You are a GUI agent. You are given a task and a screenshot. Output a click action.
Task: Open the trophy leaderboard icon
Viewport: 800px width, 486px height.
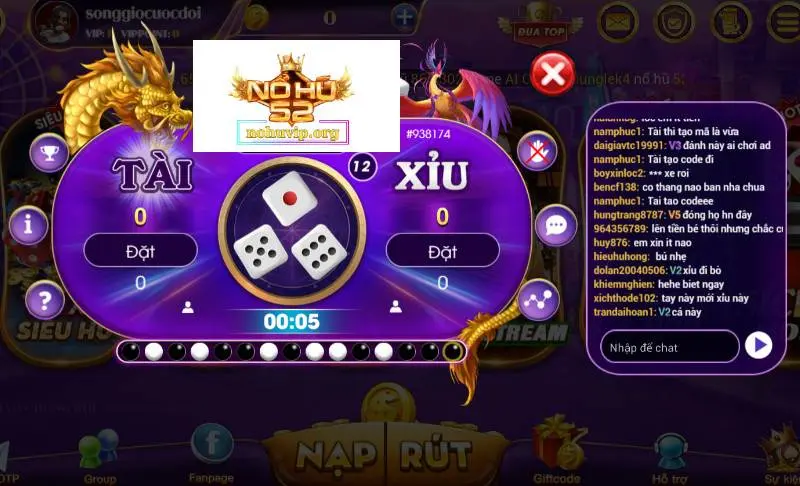click(x=49, y=152)
